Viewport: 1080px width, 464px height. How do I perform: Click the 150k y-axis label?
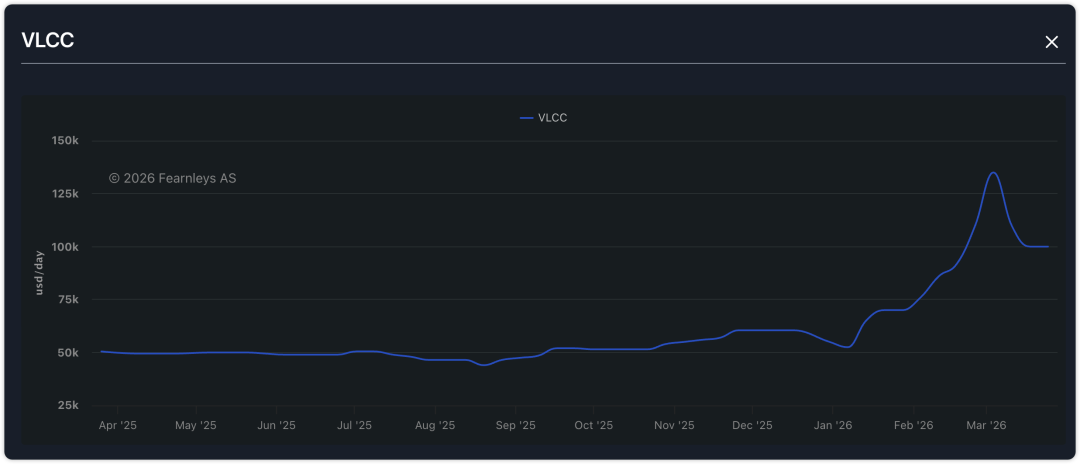point(64,140)
